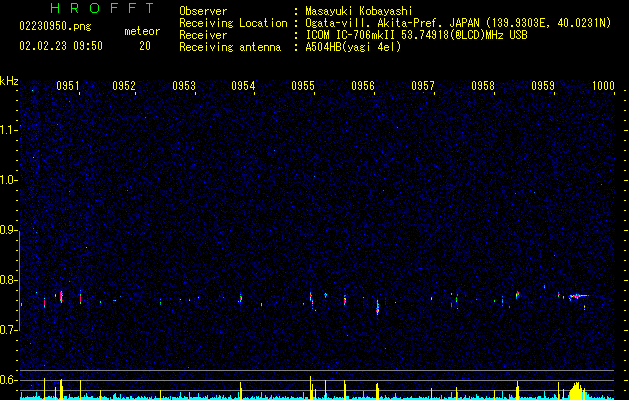
Task: Click the 0951 time marker
Action: pyautogui.click(x=68, y=86)
